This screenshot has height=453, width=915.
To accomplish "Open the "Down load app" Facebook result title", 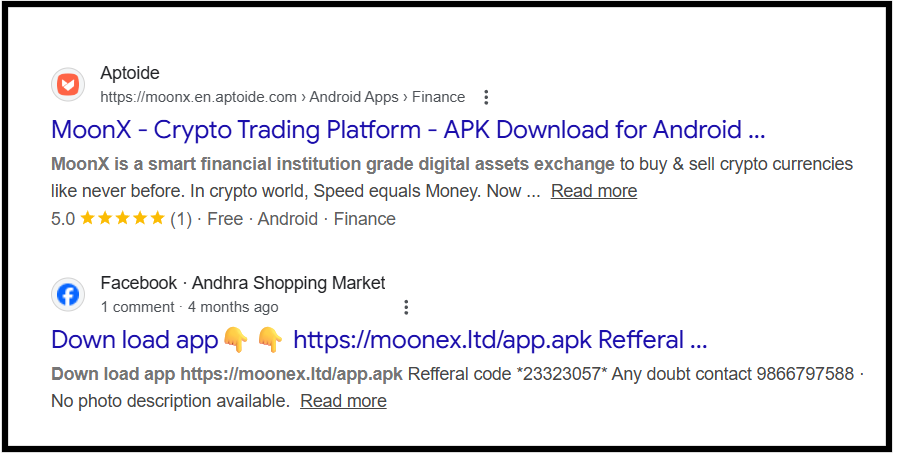I will [x=379, y=340].
